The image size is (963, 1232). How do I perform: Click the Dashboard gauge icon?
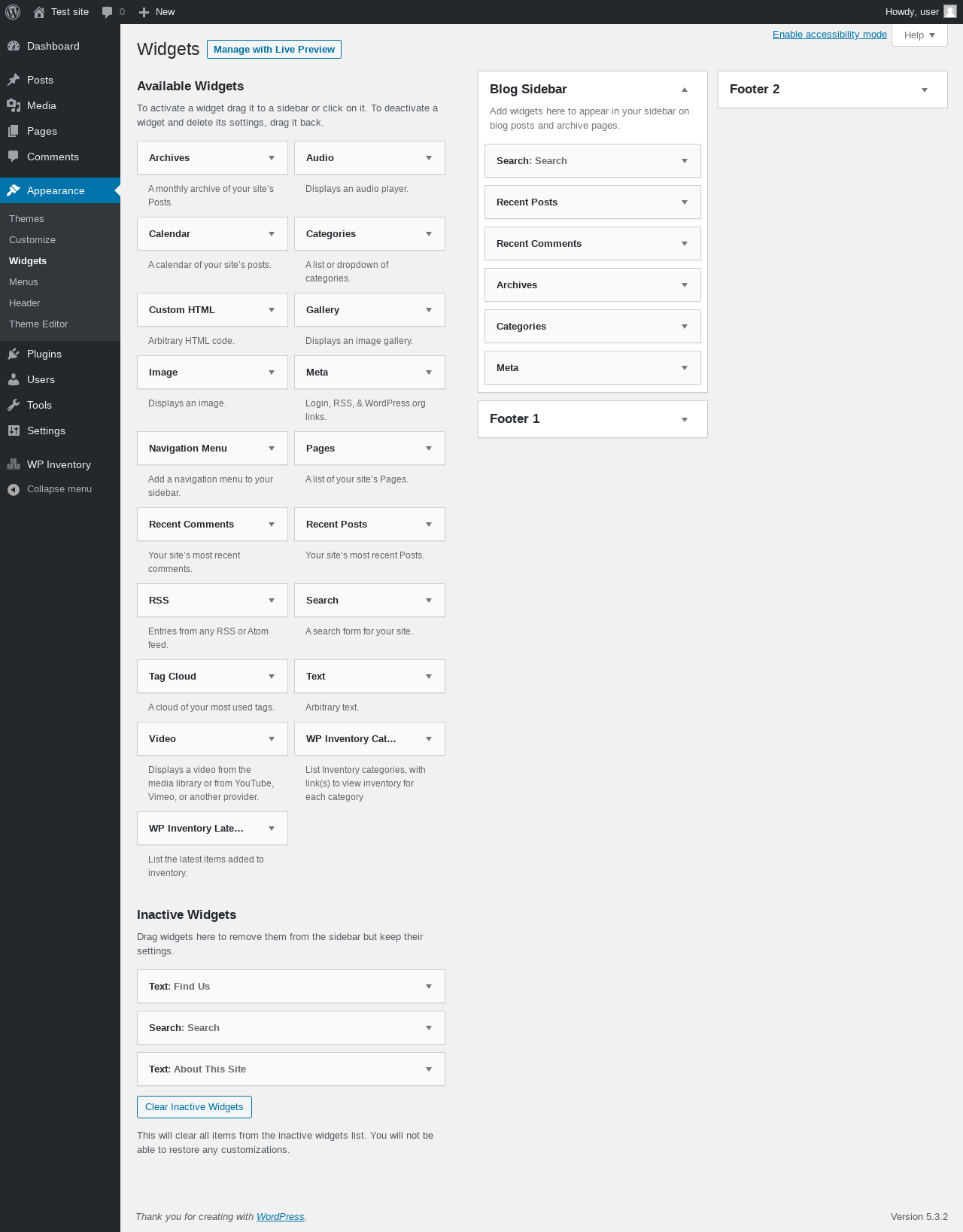tap(14, 46)
